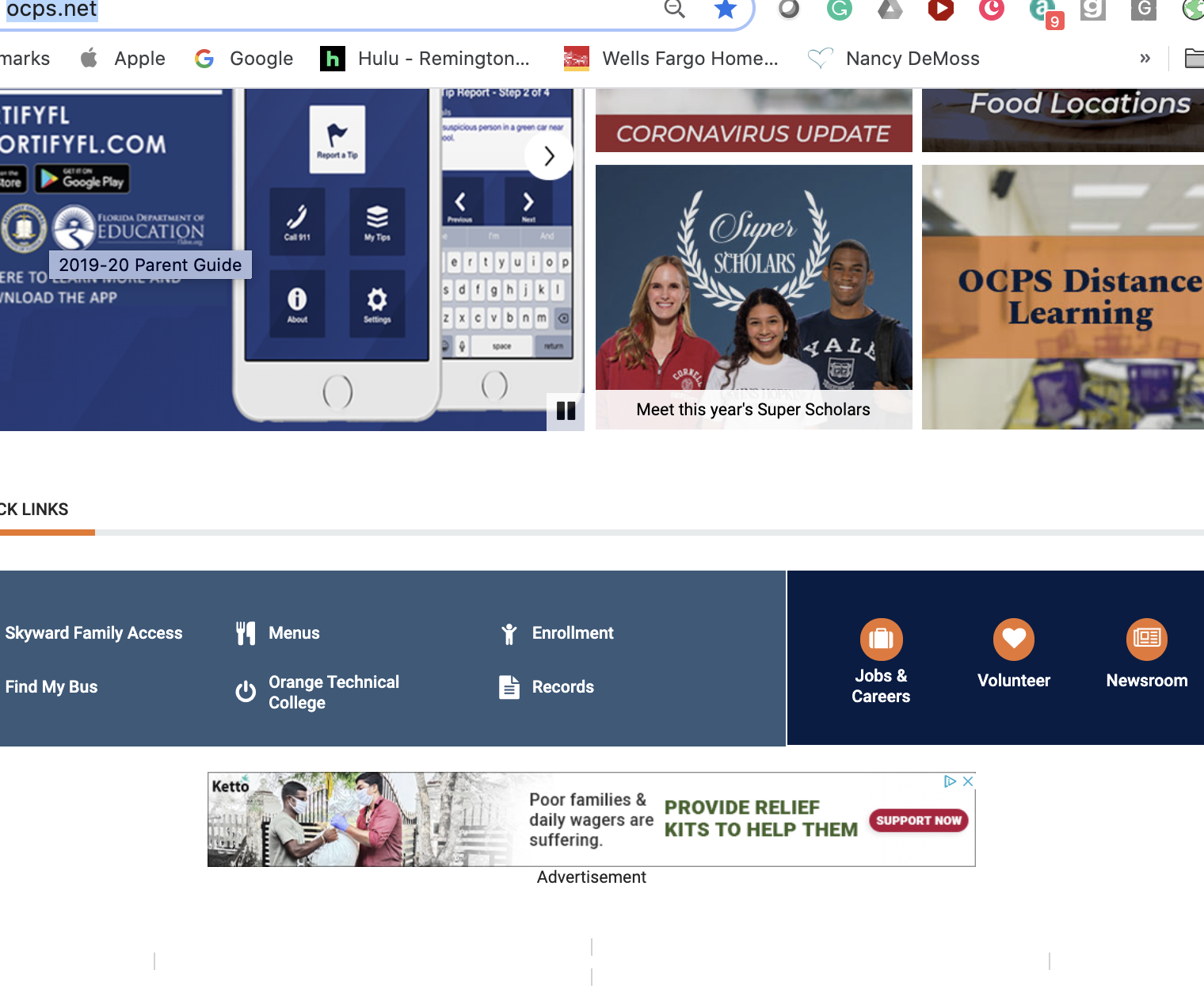Close the Ketto advertisement with X

click(968, 781)
